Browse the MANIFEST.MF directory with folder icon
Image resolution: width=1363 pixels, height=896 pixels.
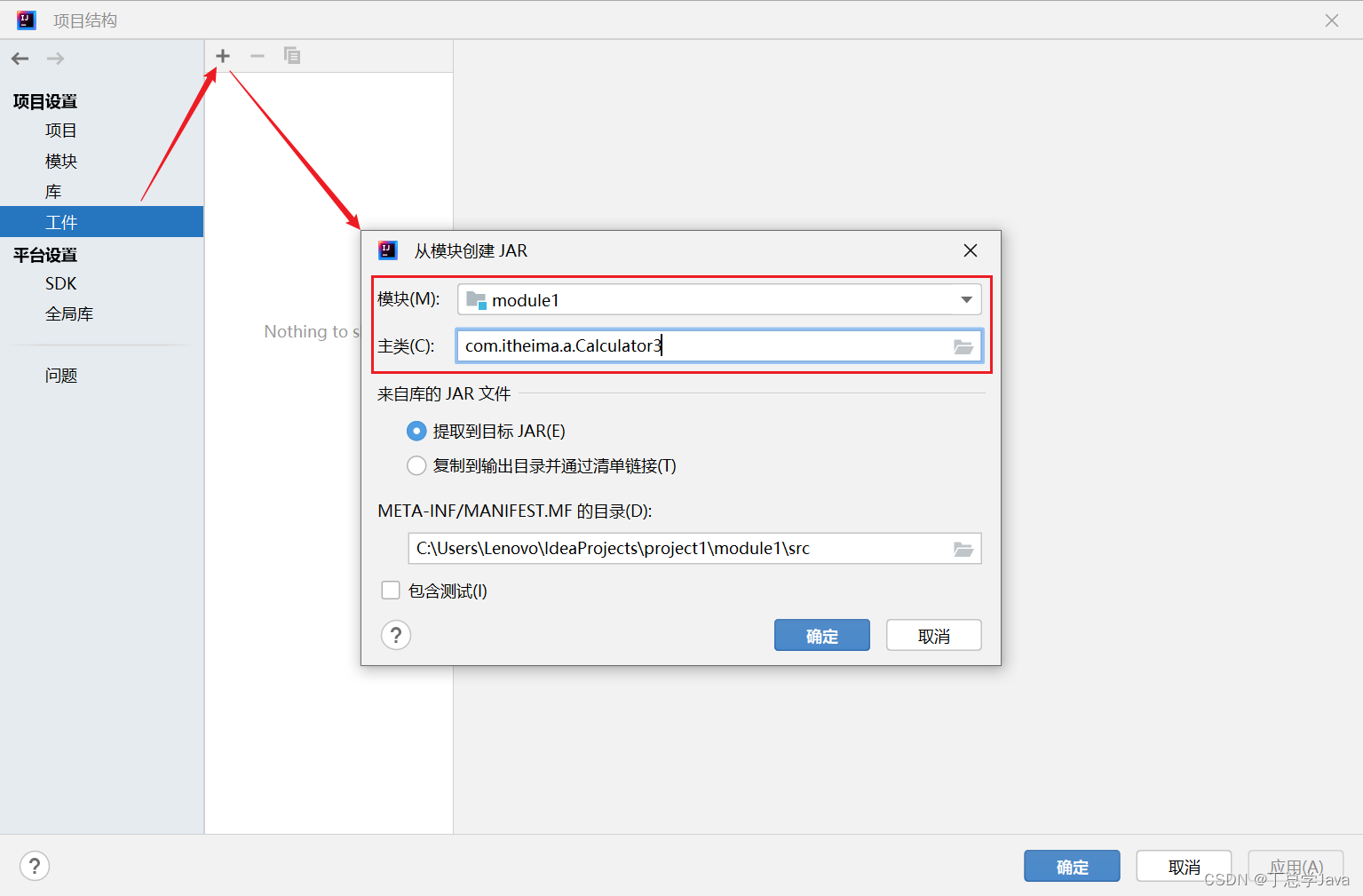pyautogui.click(x=963, y=549)
